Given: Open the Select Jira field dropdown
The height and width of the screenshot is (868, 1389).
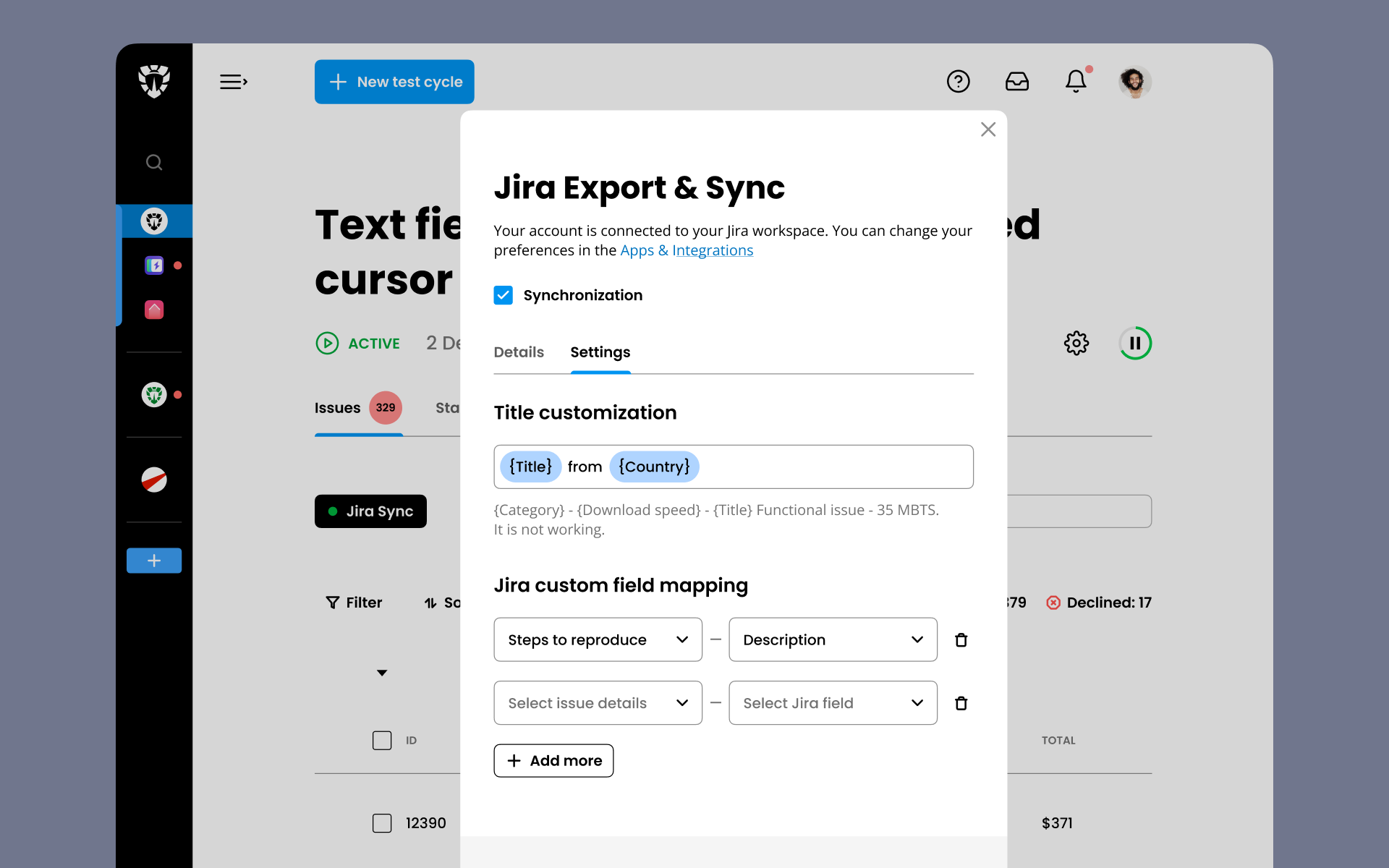Looking at the screenshot, I should click(x=833, y=702).
